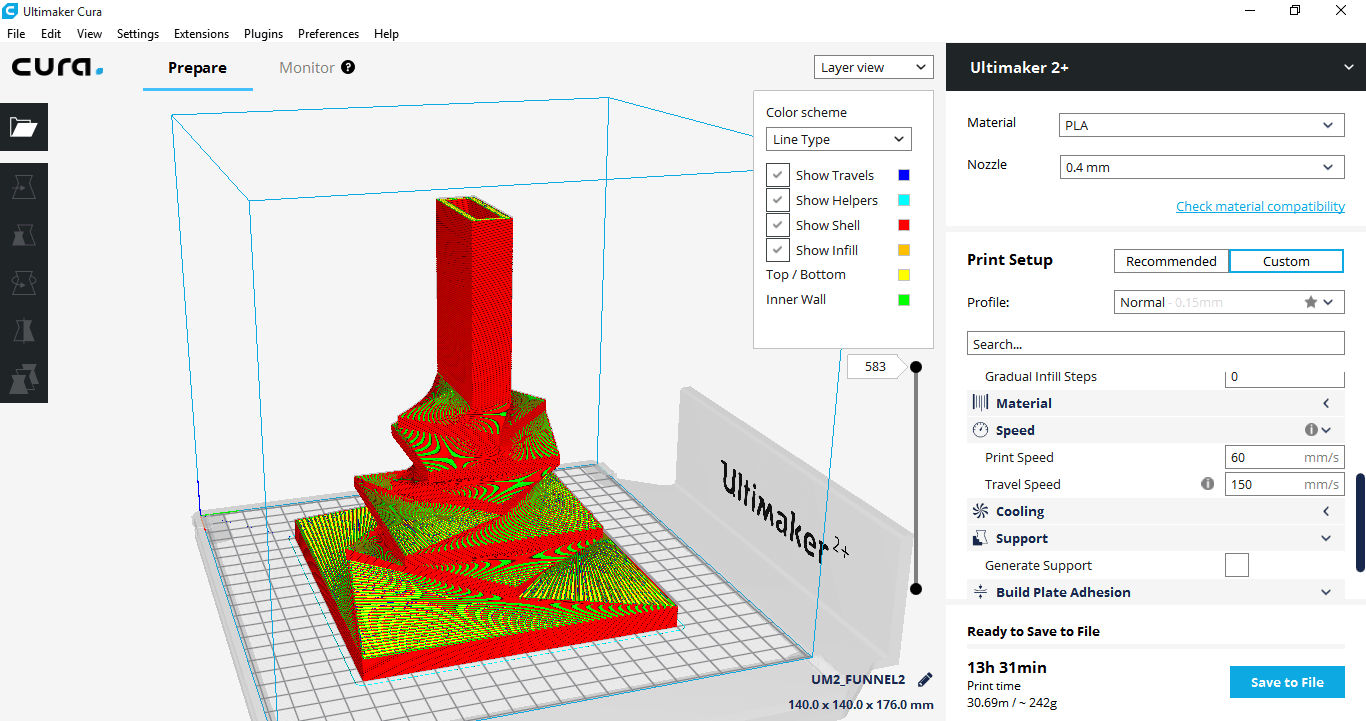Click the layer slider bottom handle
The height and width of the screenshot is (721, 1366).
tap(915, 589)
